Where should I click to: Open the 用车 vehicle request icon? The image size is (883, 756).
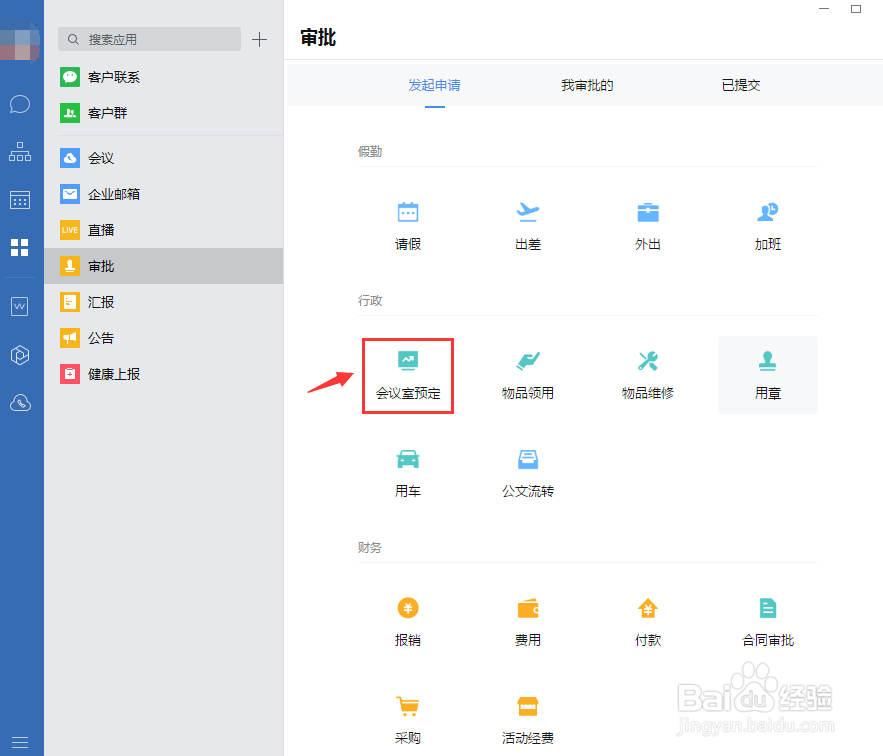pyautogui.click(x=407, y=471)
